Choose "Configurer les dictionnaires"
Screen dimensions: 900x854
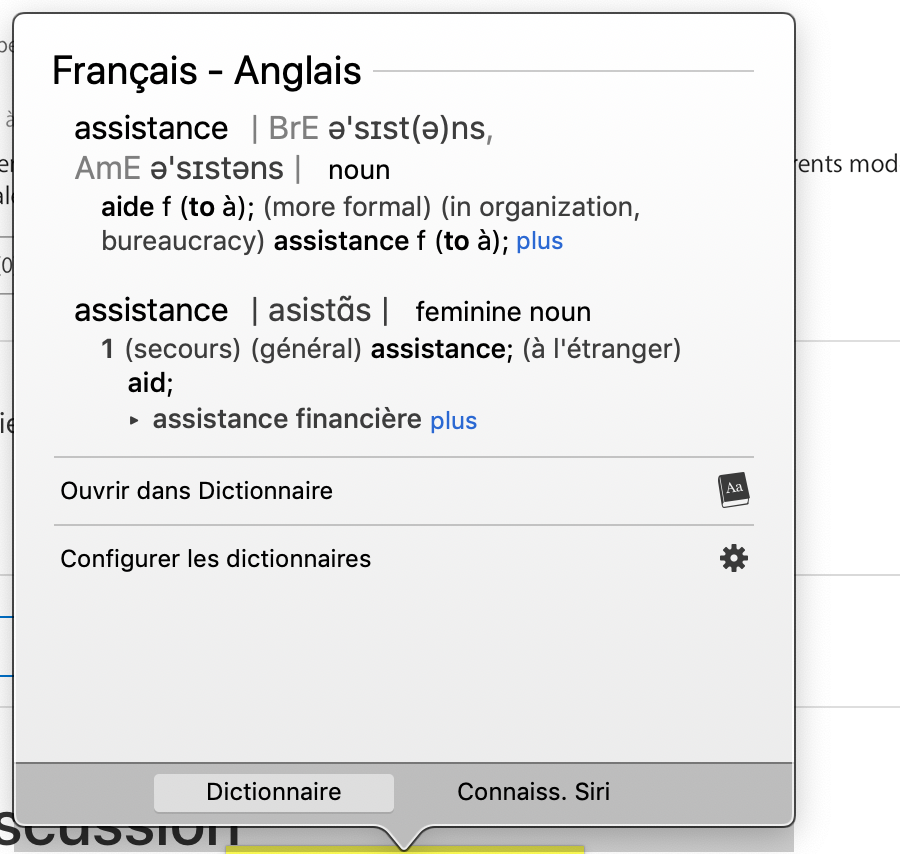[216, 558]
